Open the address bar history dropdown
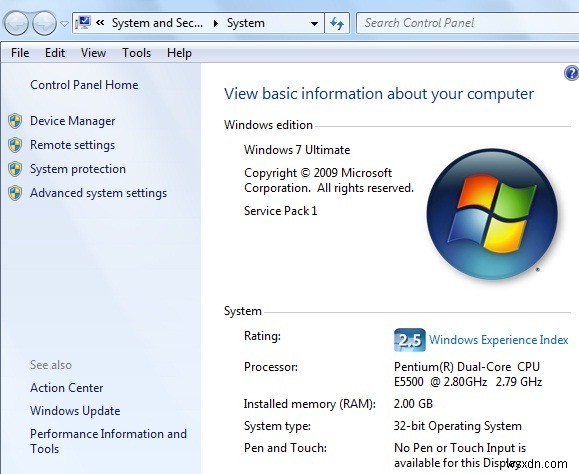The height and width of the screenshot is (474, 579). click(314, 24)
